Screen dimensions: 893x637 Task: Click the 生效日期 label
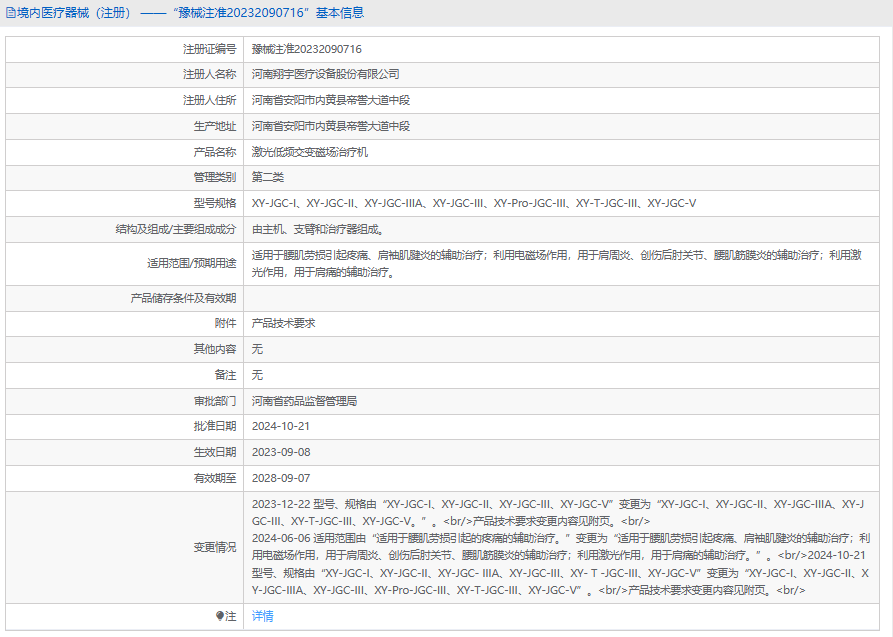pos(215,452)
